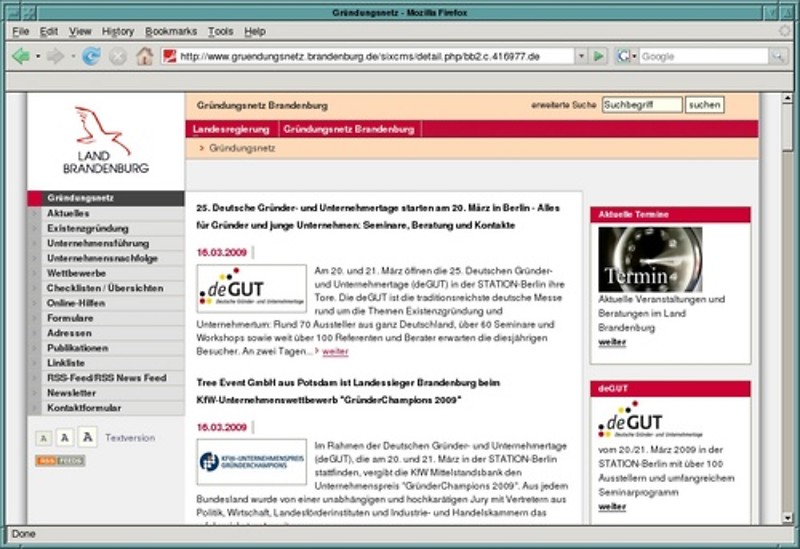
Task: Click the Firefox activity throbber icon
Action: click(x=785, y=31)
